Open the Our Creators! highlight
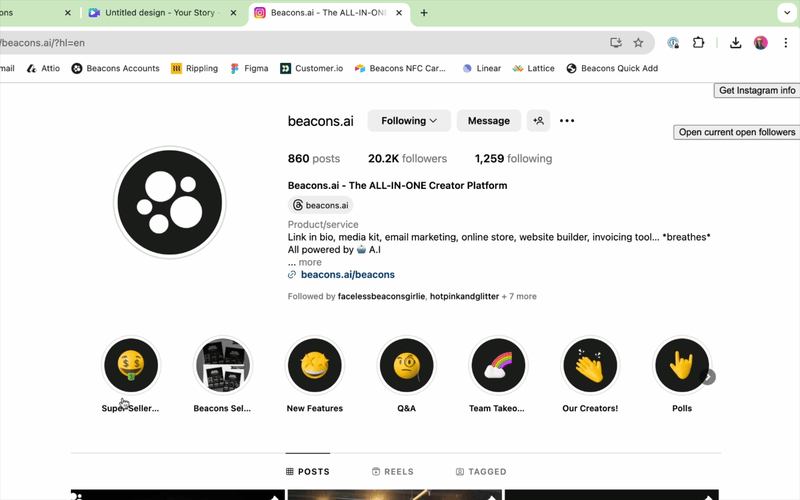800x500 pixels. coord(590,365)
